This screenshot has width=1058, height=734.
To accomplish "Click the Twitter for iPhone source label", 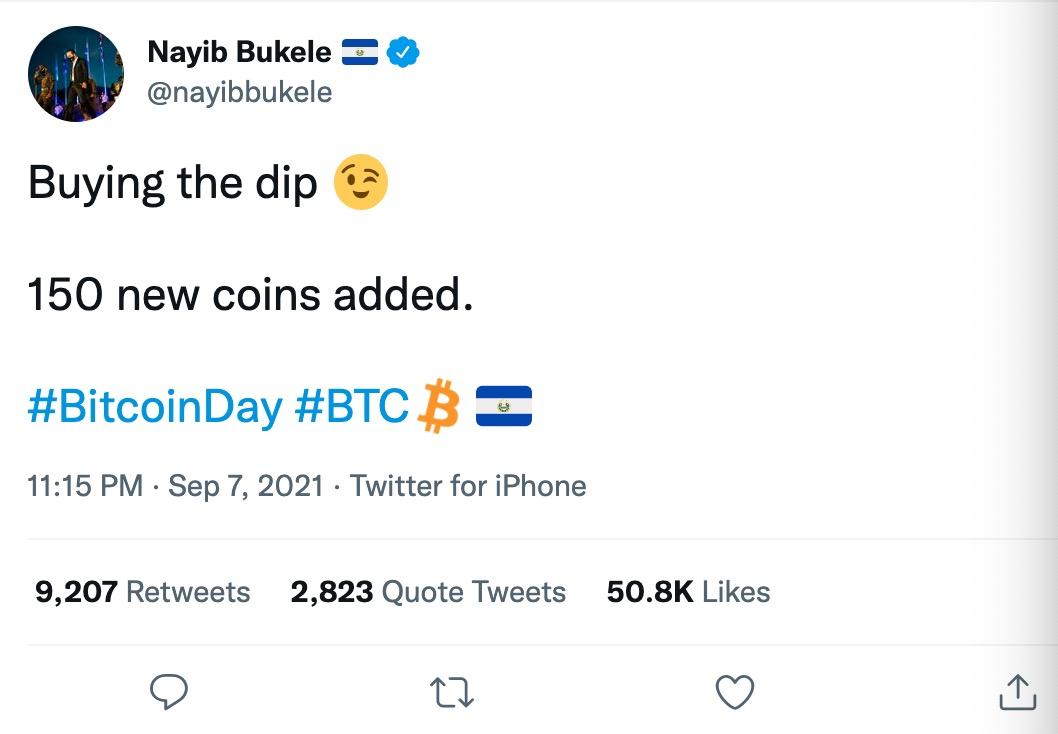I will (x=468, y=487).
